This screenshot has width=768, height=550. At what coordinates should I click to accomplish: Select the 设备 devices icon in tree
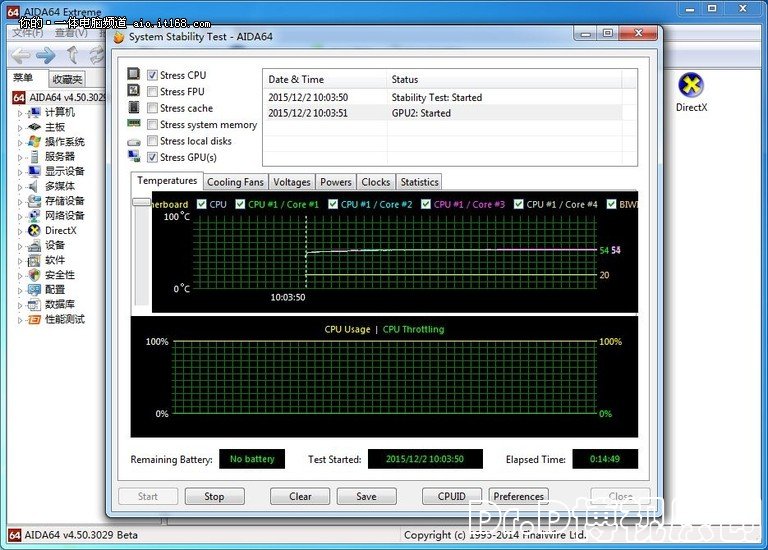[x=34, y=245]
